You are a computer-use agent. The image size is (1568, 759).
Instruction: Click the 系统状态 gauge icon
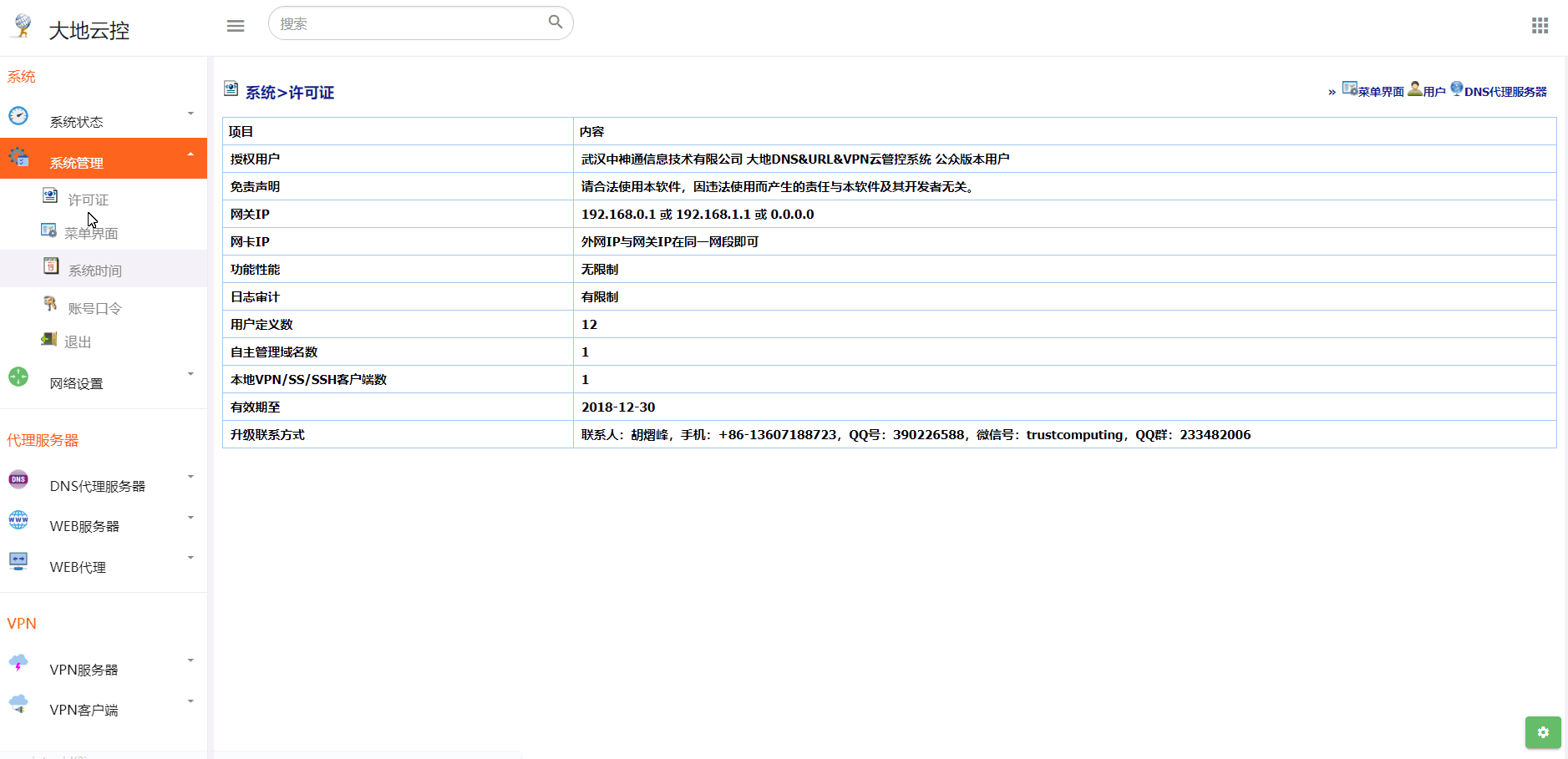tap(18, 116)
